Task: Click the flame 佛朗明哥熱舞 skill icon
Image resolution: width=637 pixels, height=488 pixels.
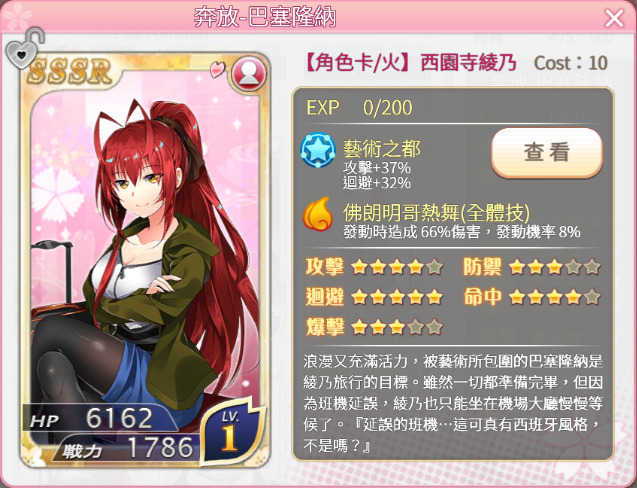Action: (318, 214)
